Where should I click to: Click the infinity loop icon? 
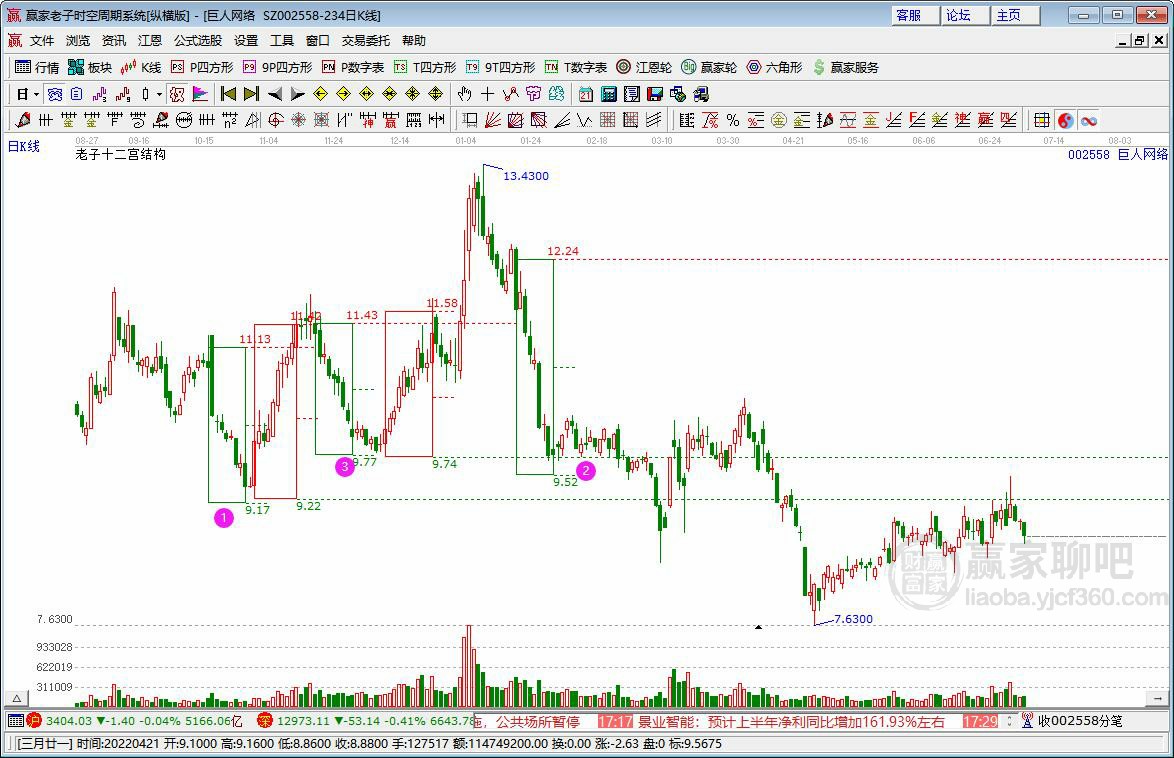(x=1089, y=120)
